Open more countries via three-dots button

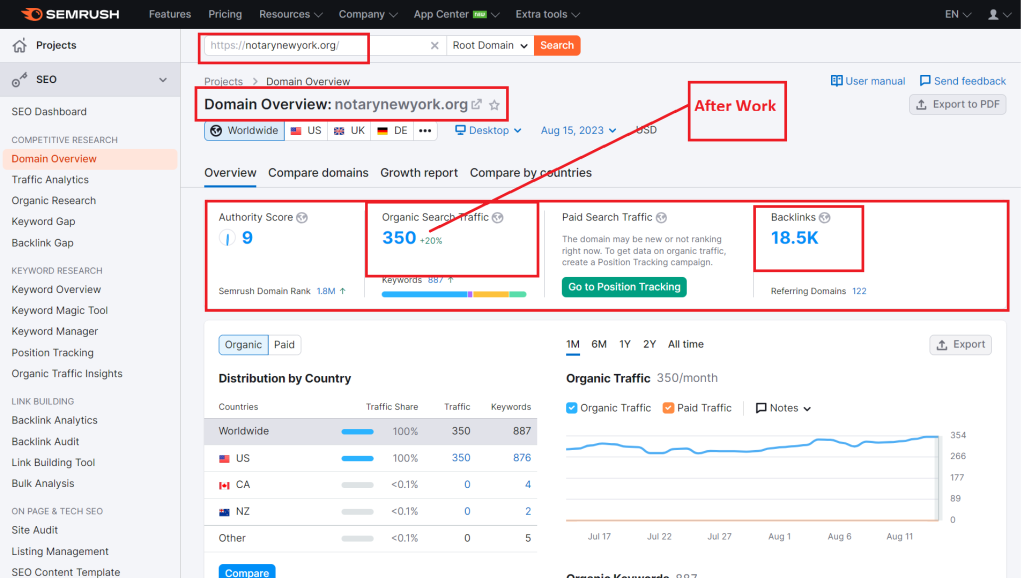coord(425,131)
